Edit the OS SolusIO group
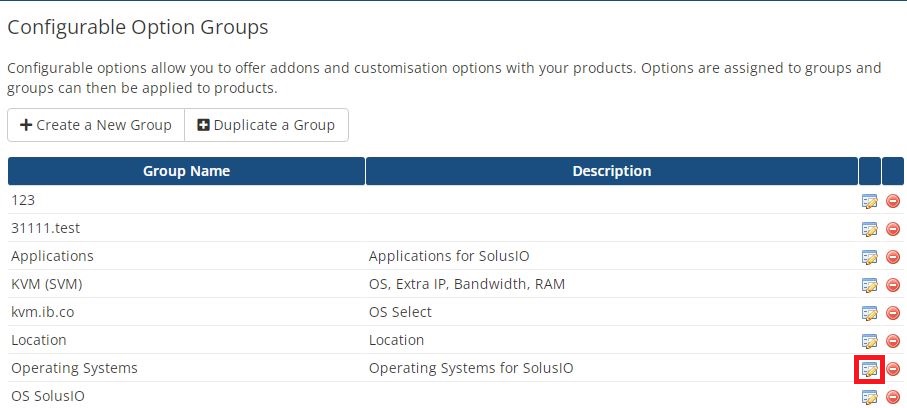 pyautogui.click(x=870, y=397)
